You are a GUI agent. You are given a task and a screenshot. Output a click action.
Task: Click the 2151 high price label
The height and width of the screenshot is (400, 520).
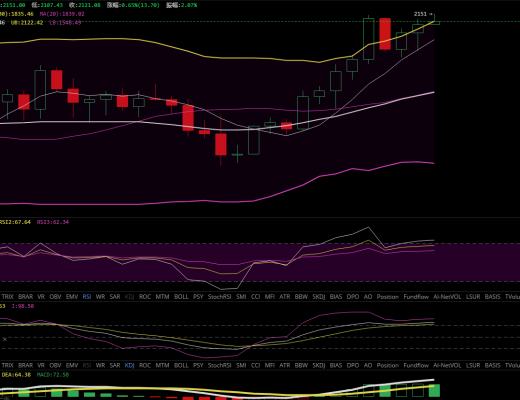(x=420, y=14)
